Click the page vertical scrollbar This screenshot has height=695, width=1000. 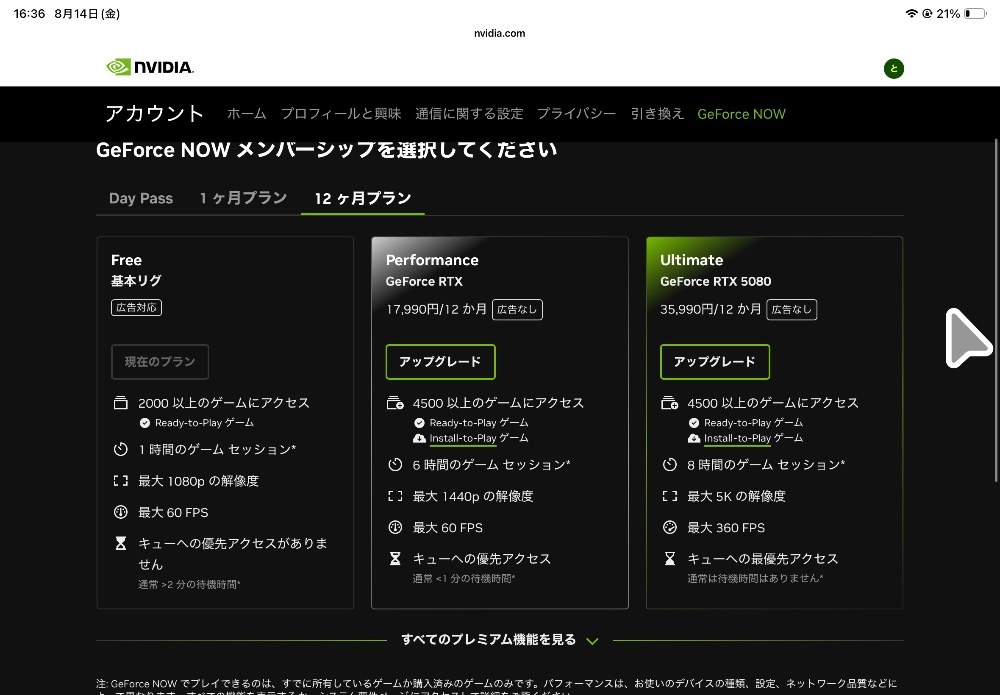(996, 311)
